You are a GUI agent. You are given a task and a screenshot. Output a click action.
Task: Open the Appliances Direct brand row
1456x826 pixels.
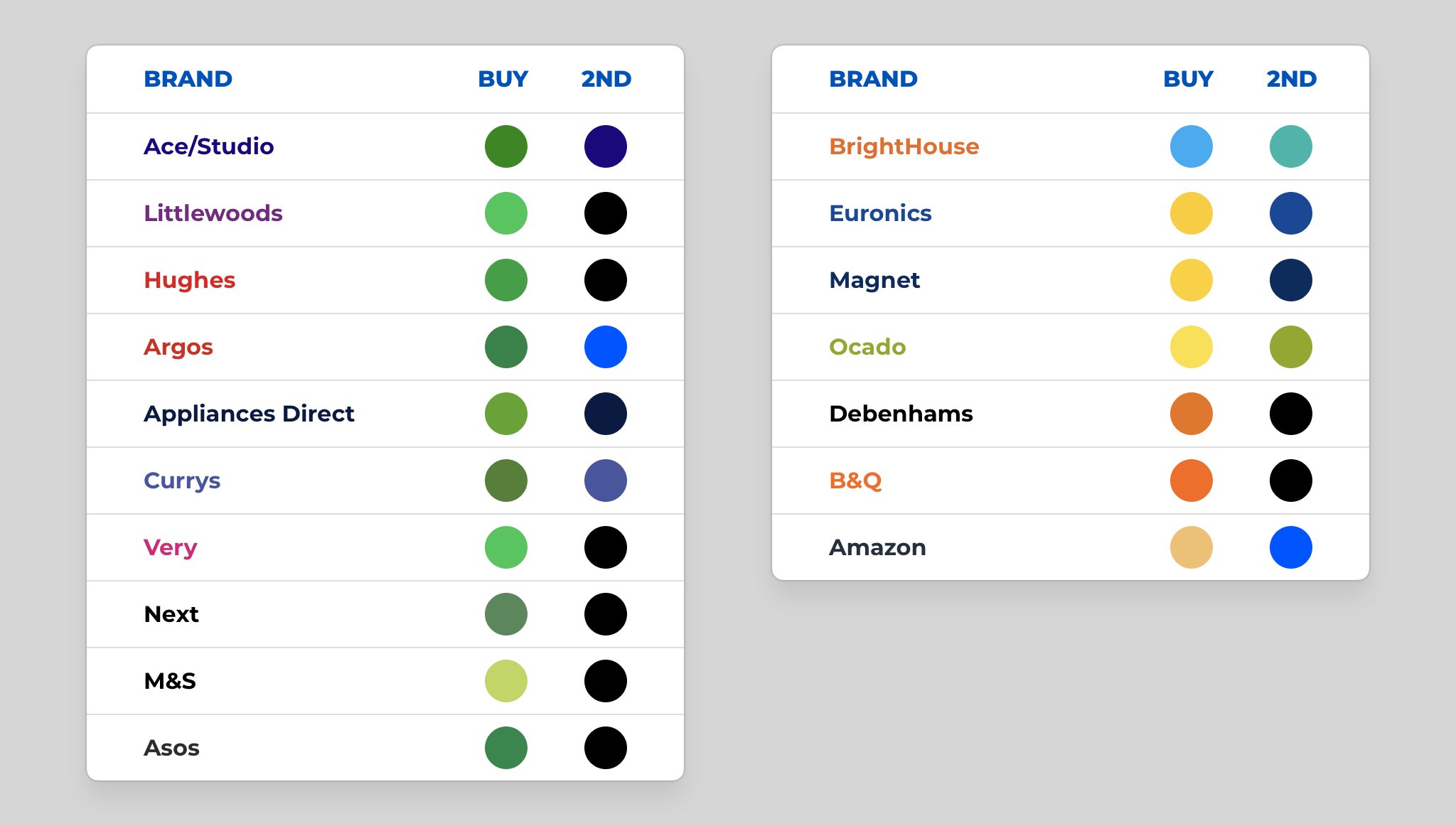249,414
